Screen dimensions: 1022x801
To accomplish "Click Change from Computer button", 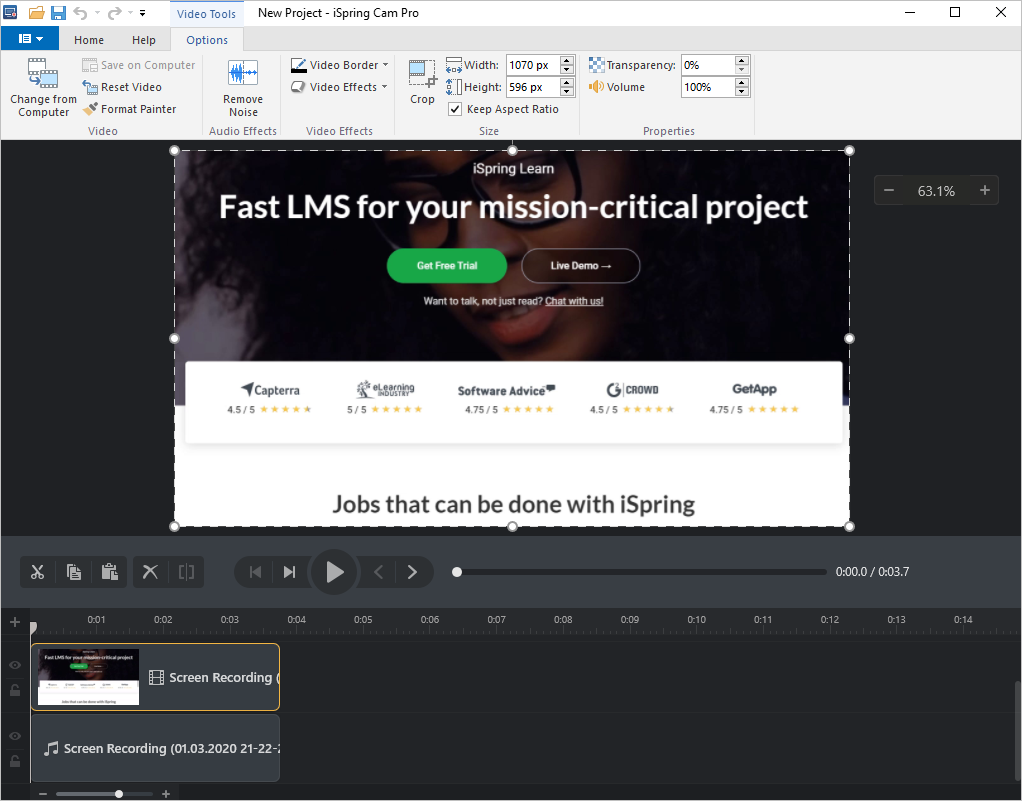I will point(43,87).
